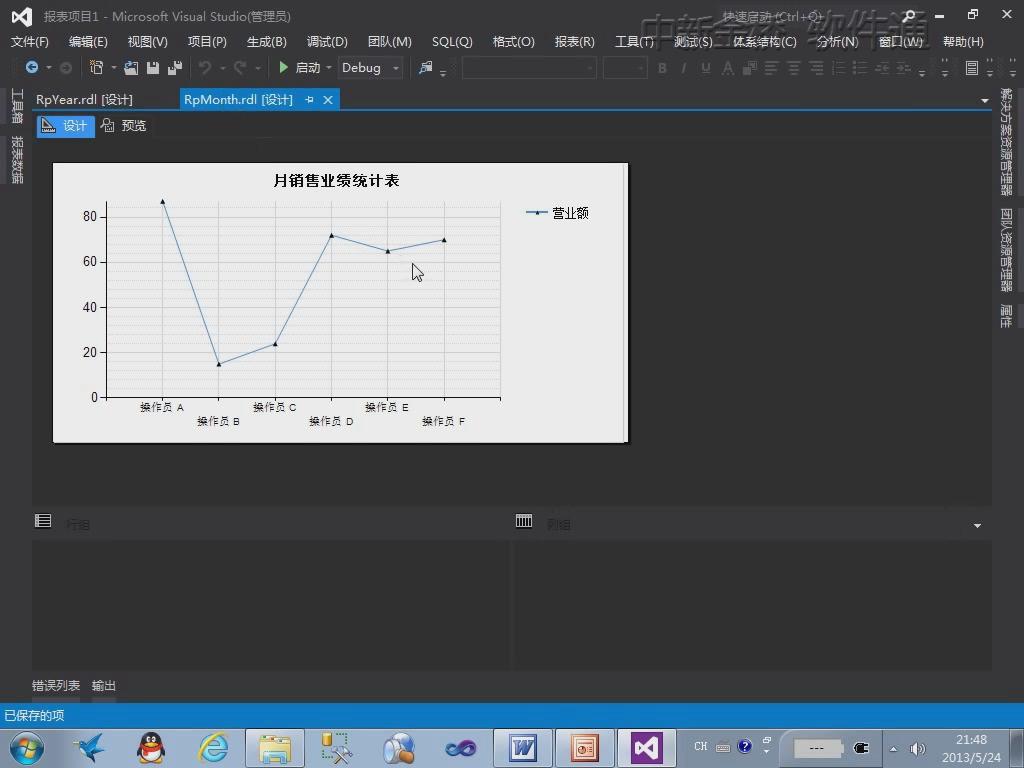The image size is (1024, 768).
Task: Open the 项目(P) menu
Action: [207, 42]
